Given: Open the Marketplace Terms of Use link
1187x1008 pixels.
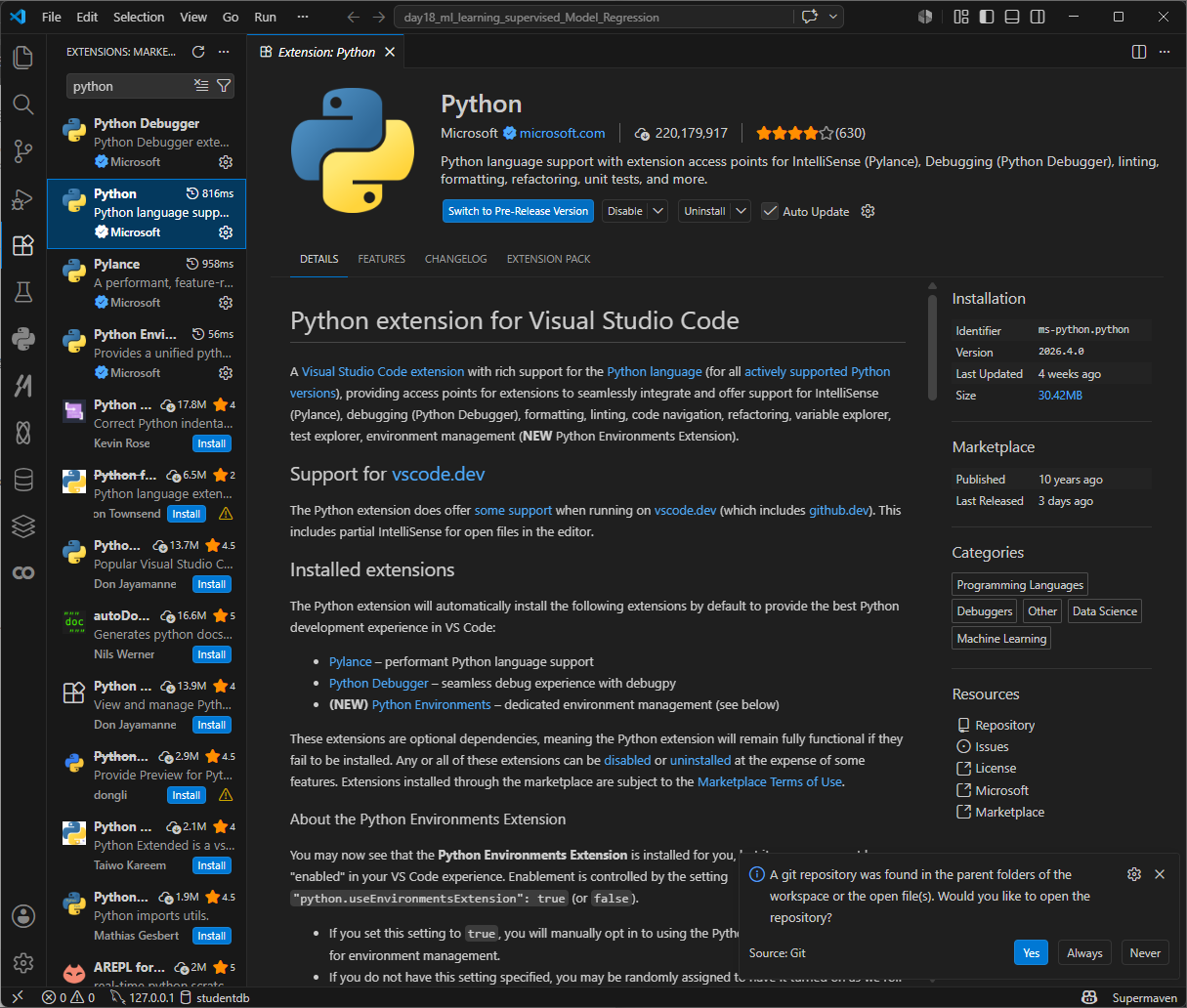Looking at the screenshot, I should (770, 781).
